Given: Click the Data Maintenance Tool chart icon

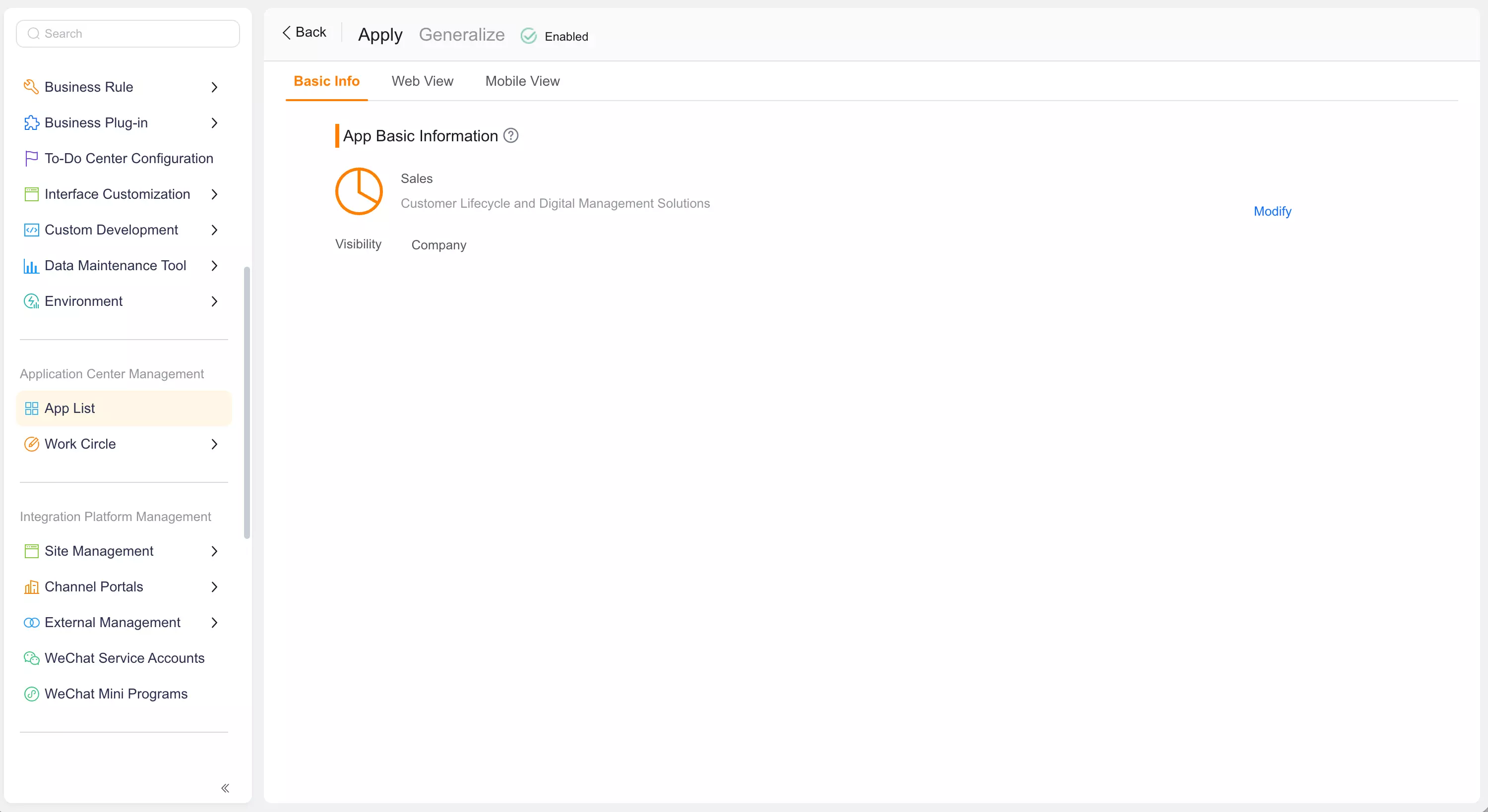Looking at the screenshot, I should pyautogui.click(x=31, y=266).
